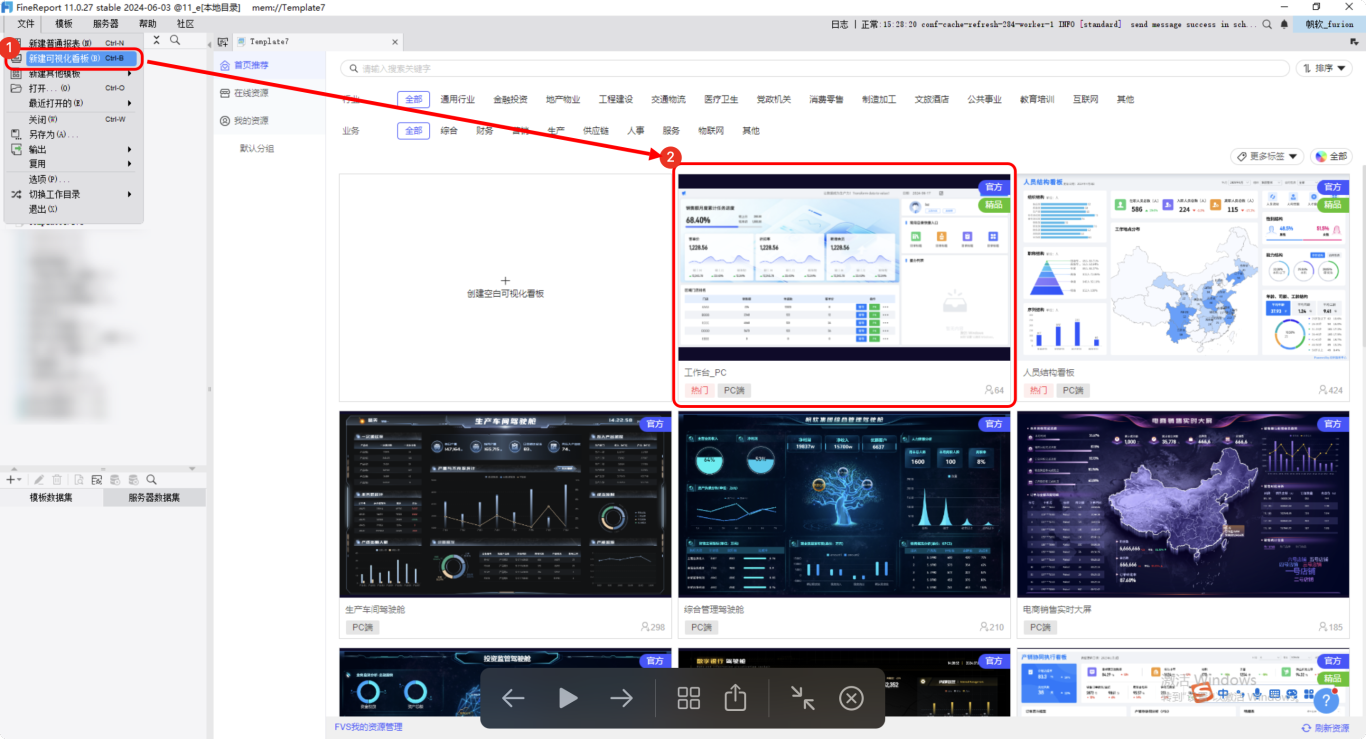Viewport: 1366px width, 739px height.
Task: Click the search icon in the top bar
Action: point(1267,24)
